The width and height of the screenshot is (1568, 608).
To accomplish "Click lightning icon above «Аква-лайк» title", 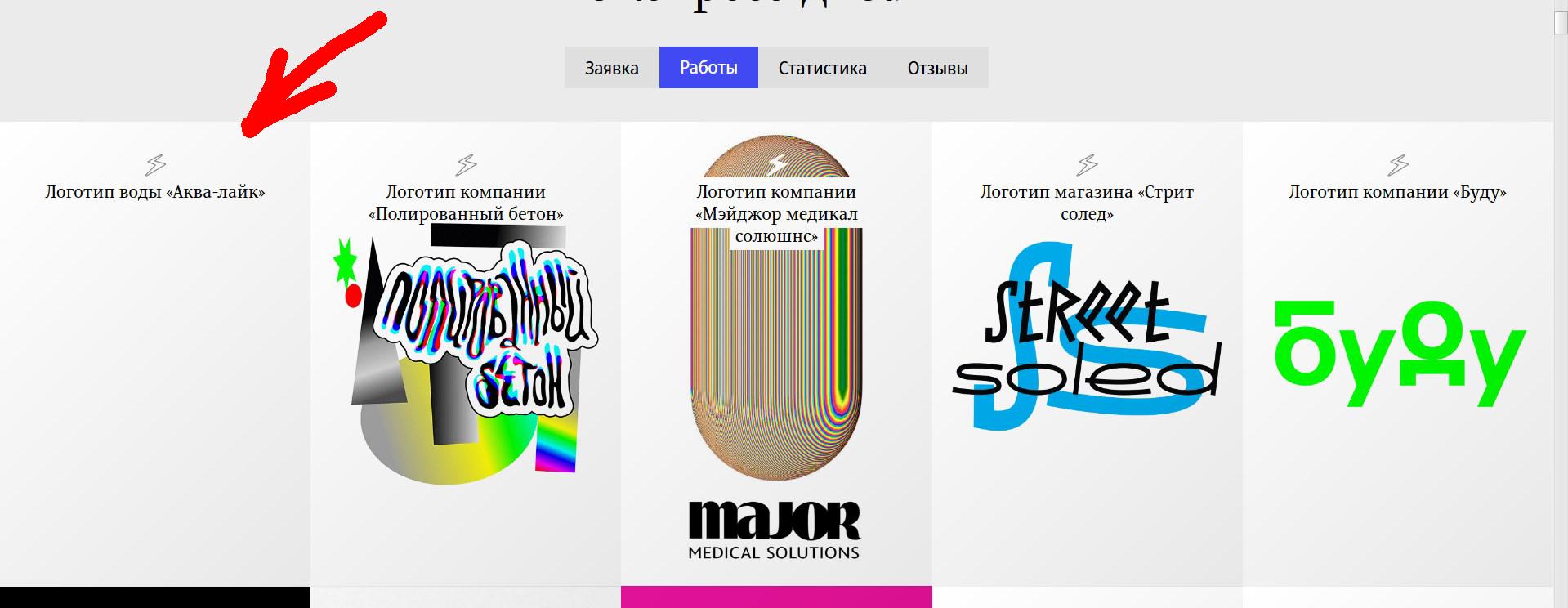I will pos(155,165).
